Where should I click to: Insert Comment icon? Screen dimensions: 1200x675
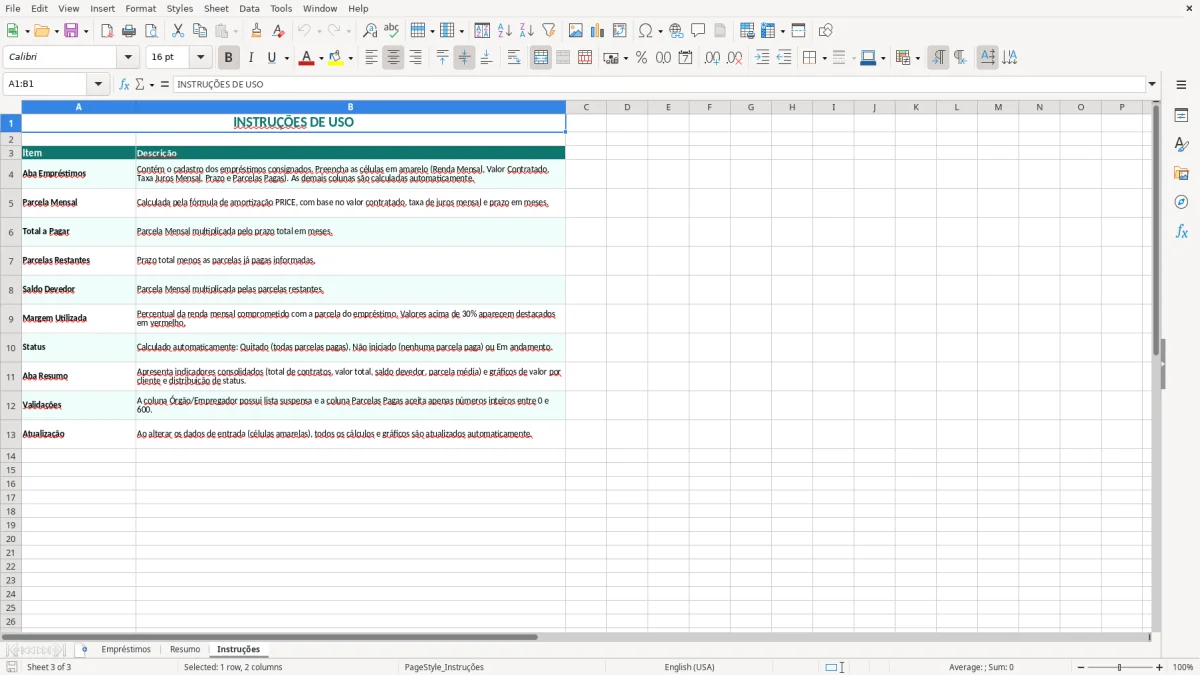tap(698, 31)
